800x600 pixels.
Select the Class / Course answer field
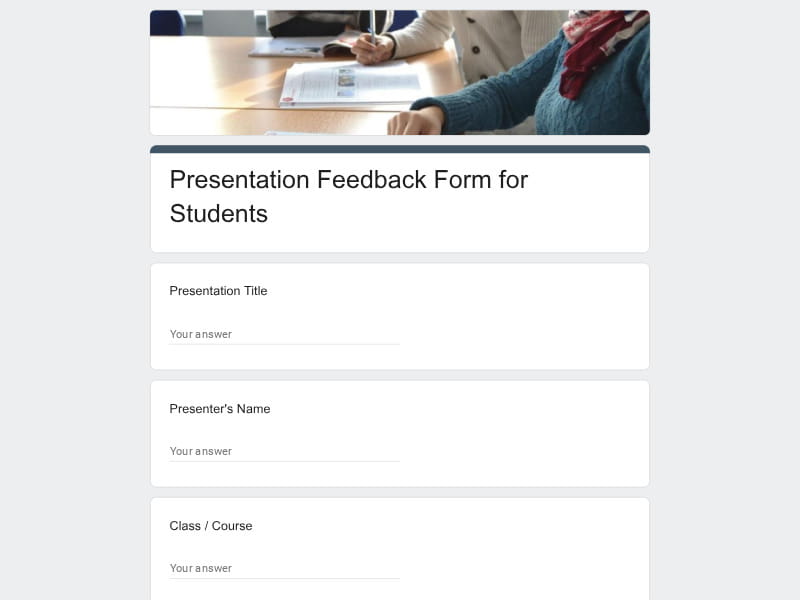pyautogui.click(x=284, y=568)
